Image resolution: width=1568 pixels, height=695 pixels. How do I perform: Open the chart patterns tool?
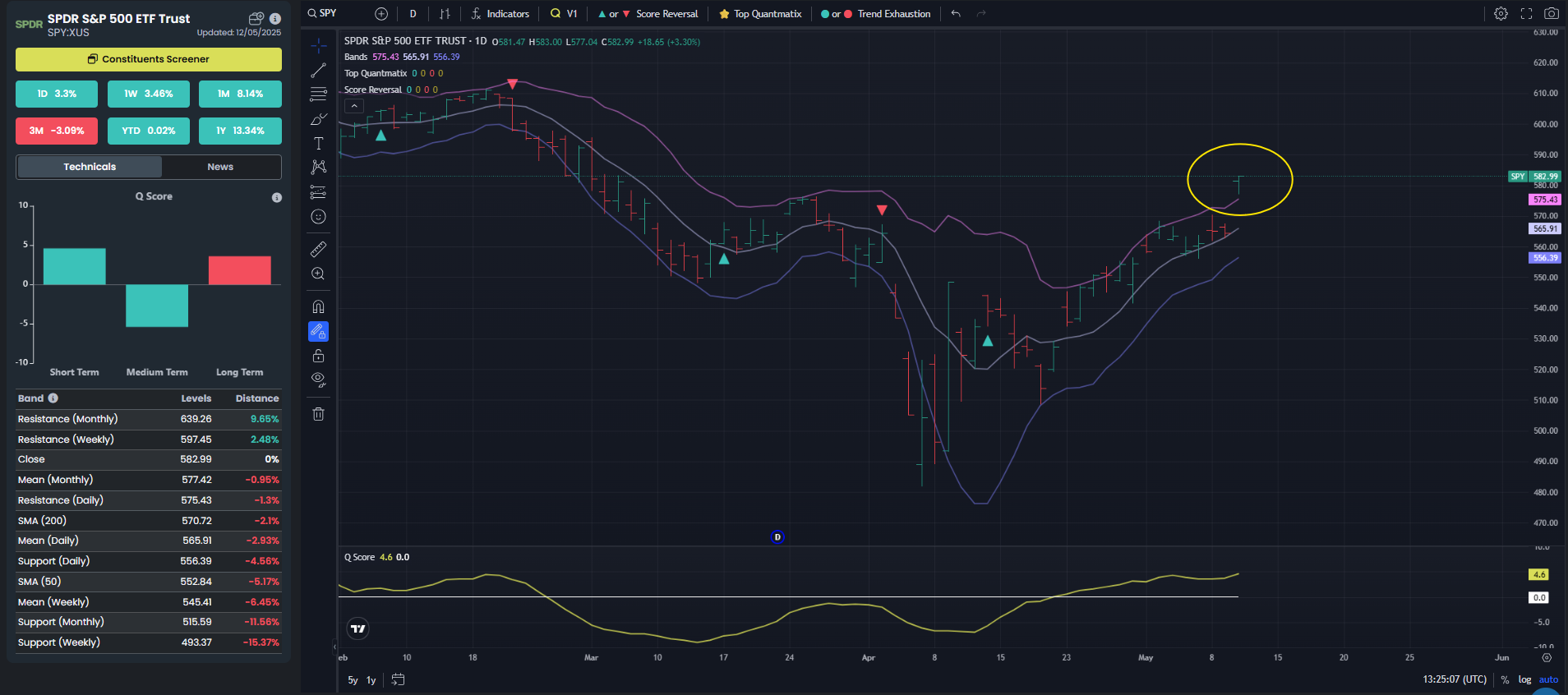[x=318, y=168]
